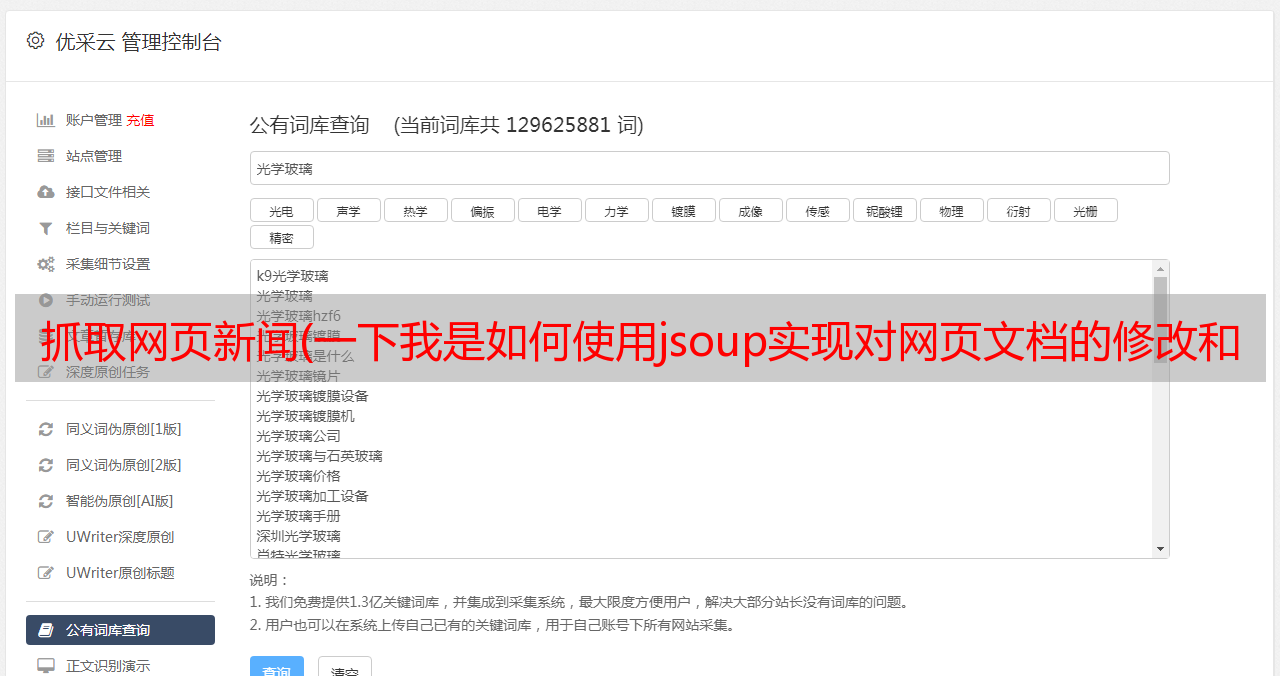Viewport: 1280px width, 676px height.
Task: Select 光学玻璃镀膜机 in results list
Action: point(305,416)
